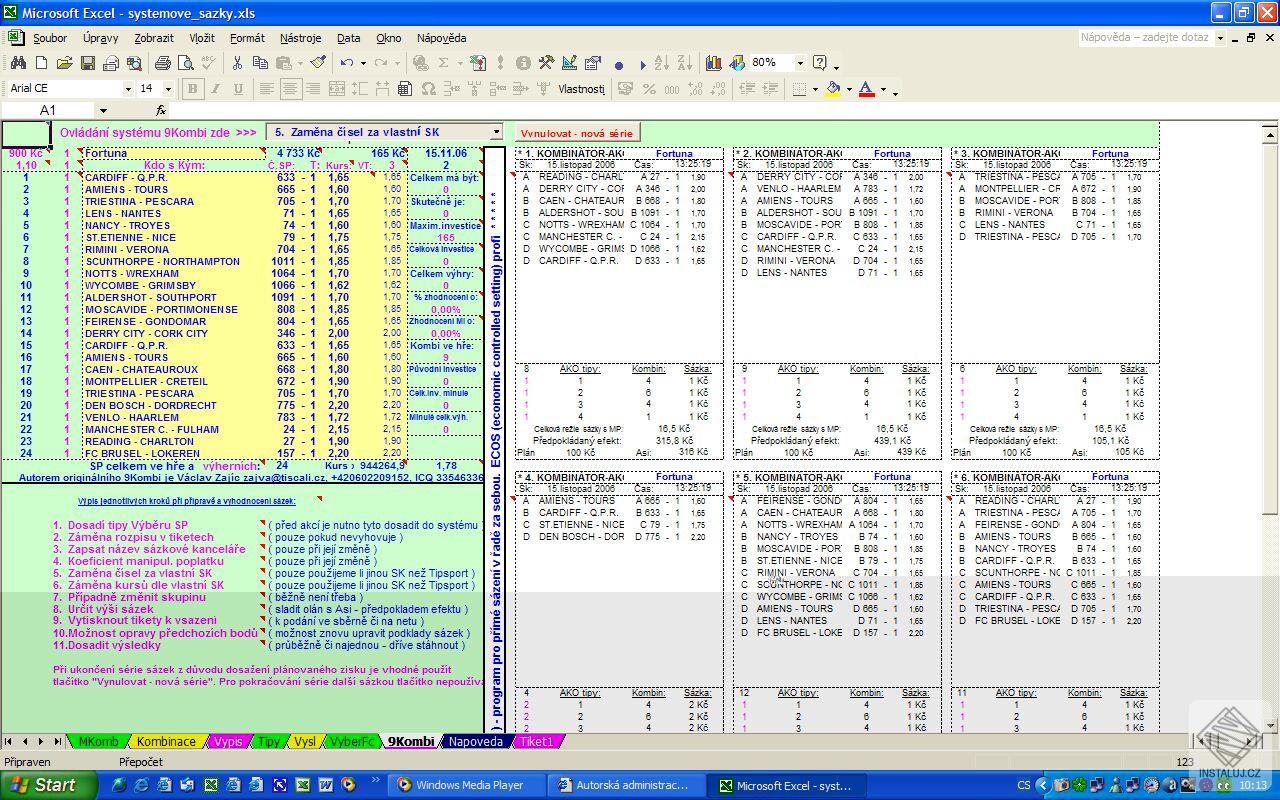Open the 'Záměna čísel za vlastní SK' combo box
1280x800 pixels.
pos(384,132)
